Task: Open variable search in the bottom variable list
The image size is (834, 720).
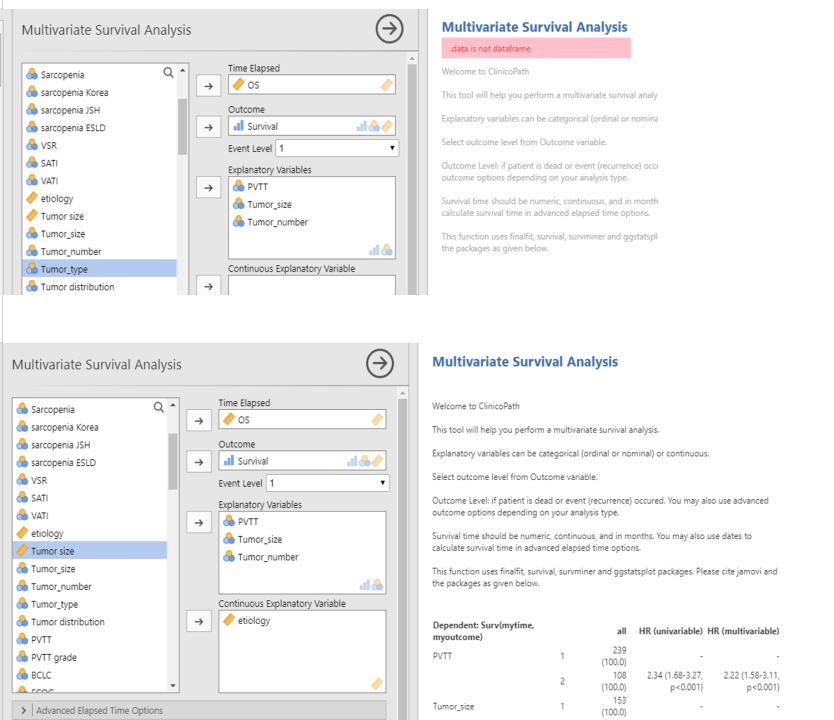Action: coord(159,407)
